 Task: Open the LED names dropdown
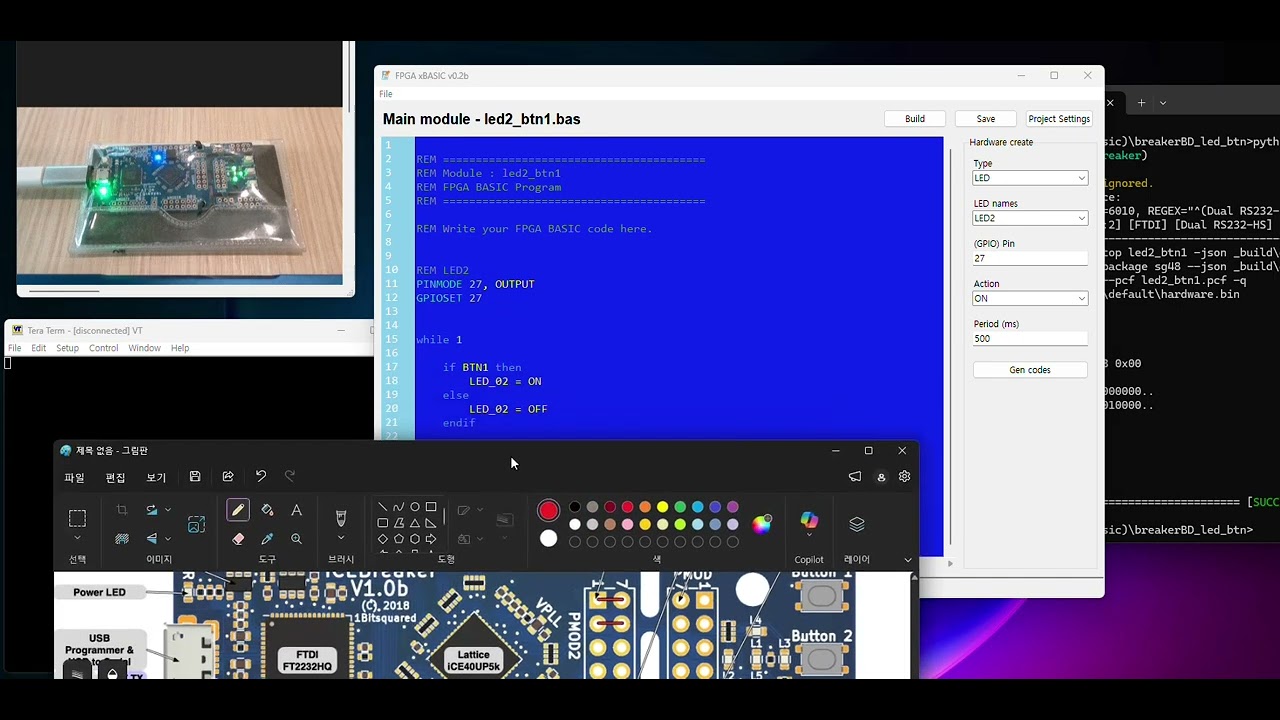(1030, 218)
